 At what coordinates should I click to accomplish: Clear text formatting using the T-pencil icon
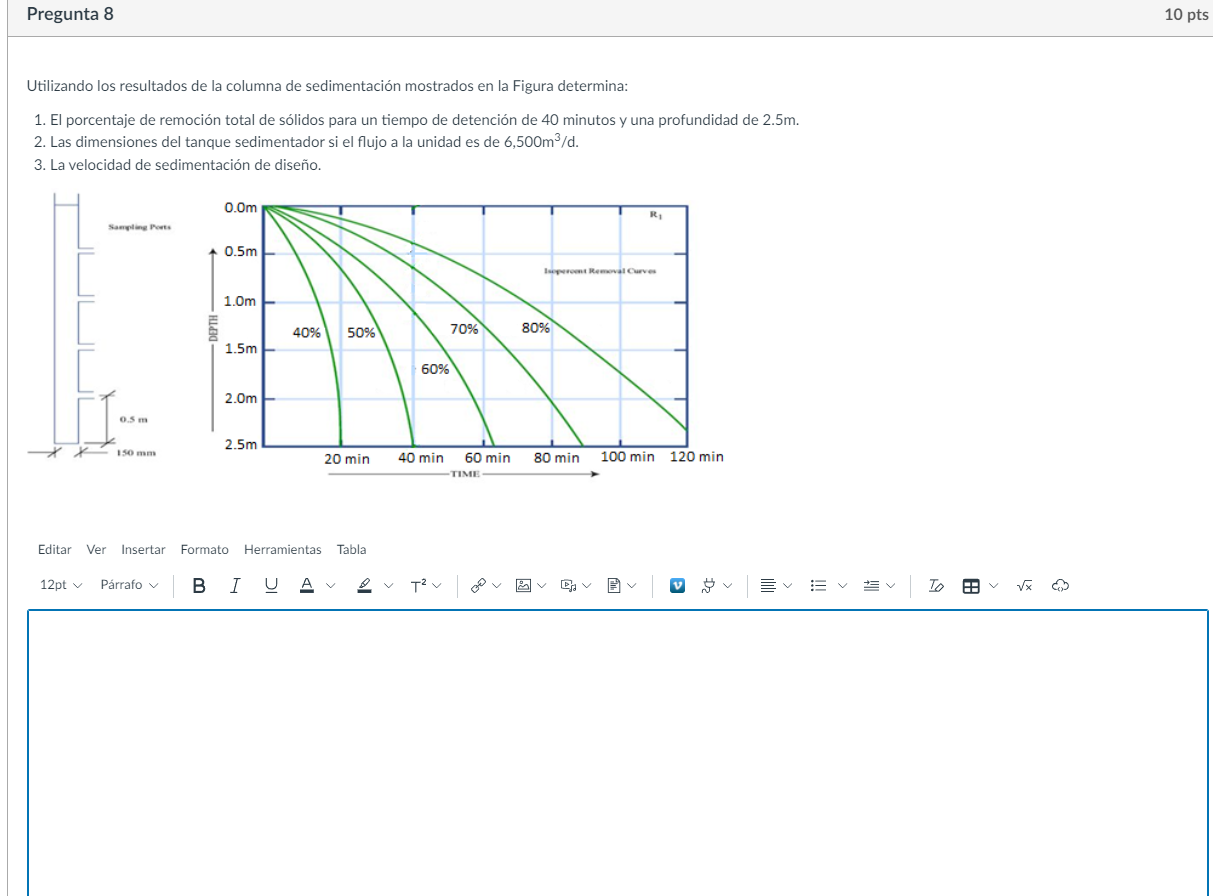coord(936,585)
